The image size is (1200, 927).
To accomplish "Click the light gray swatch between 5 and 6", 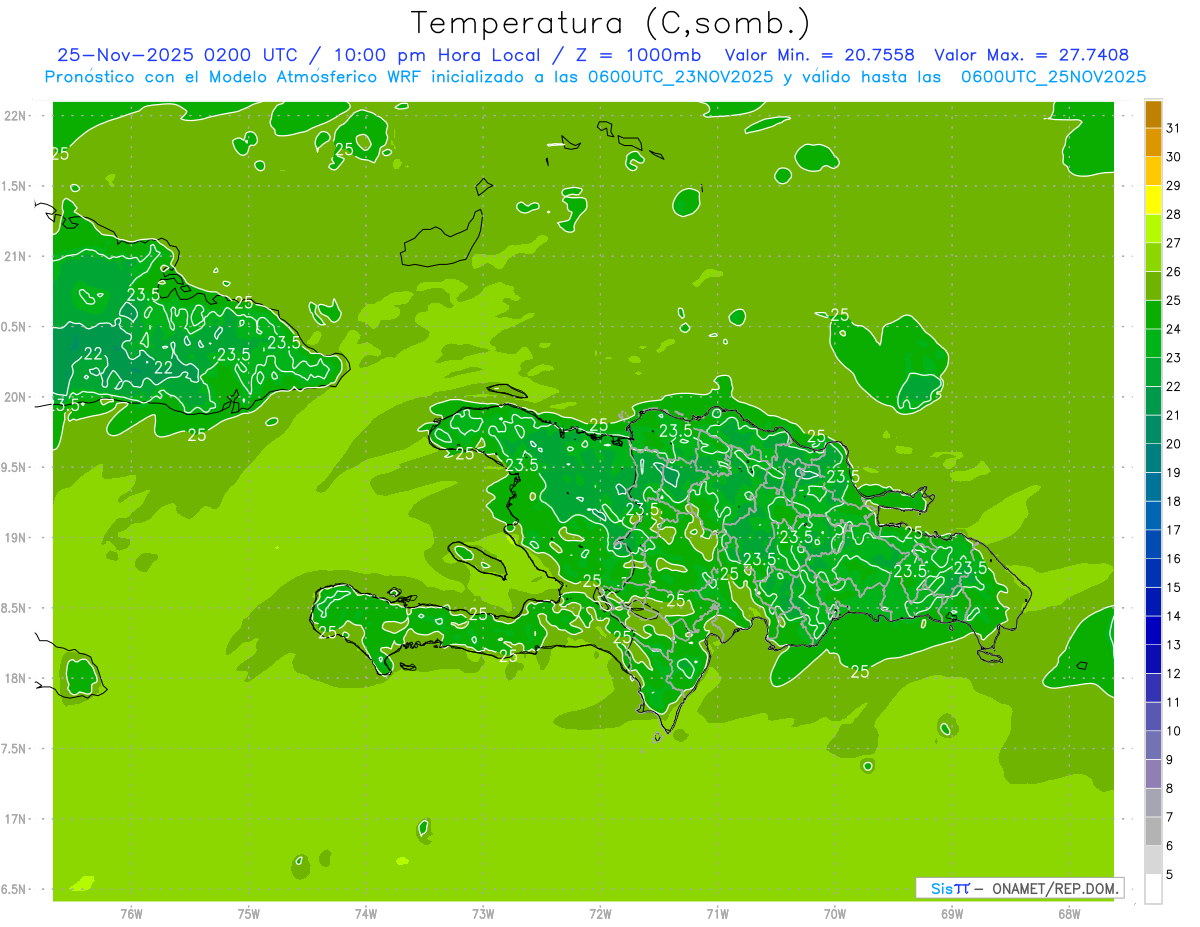I will coord(1153,859).
